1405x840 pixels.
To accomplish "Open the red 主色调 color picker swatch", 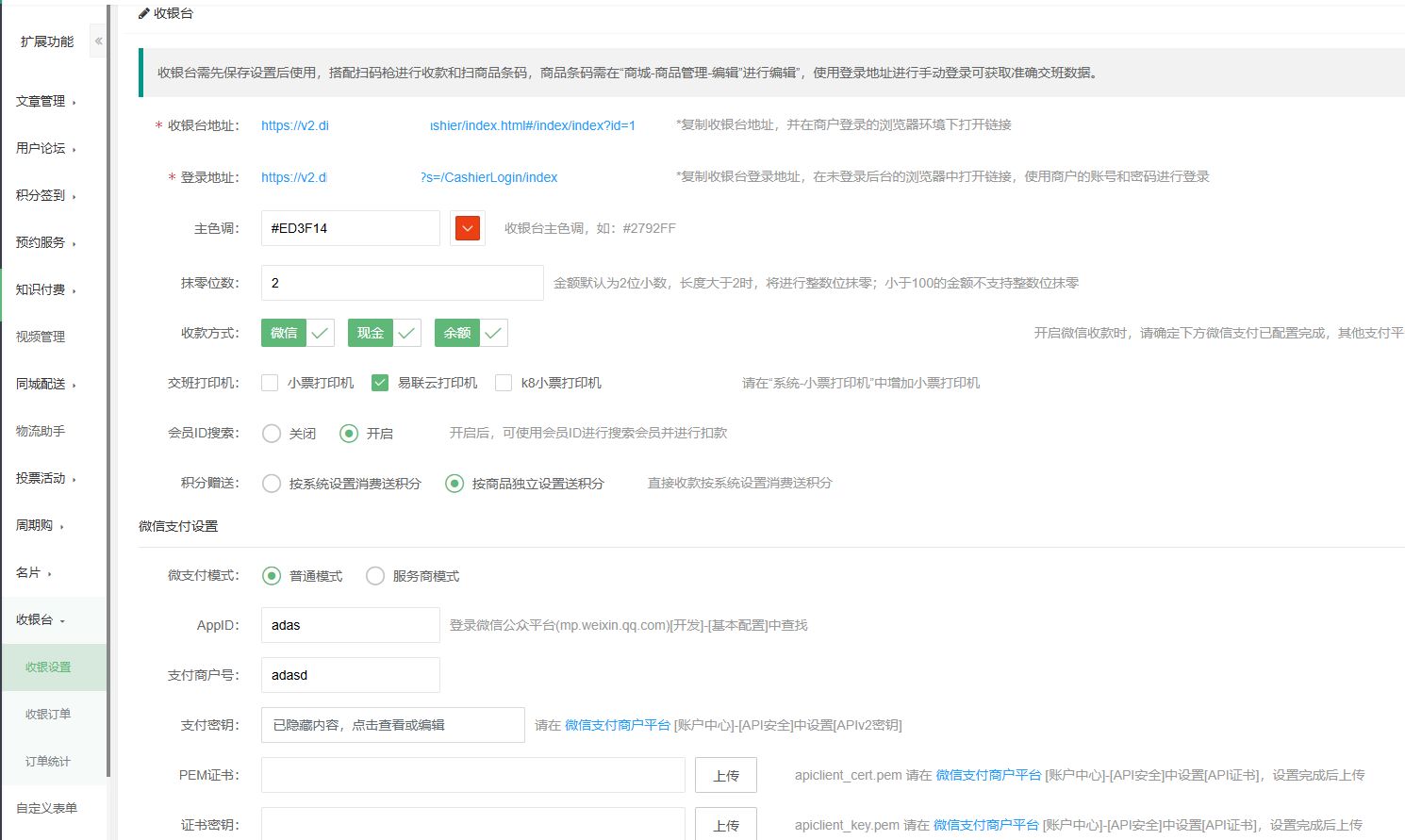I will 468,228.
